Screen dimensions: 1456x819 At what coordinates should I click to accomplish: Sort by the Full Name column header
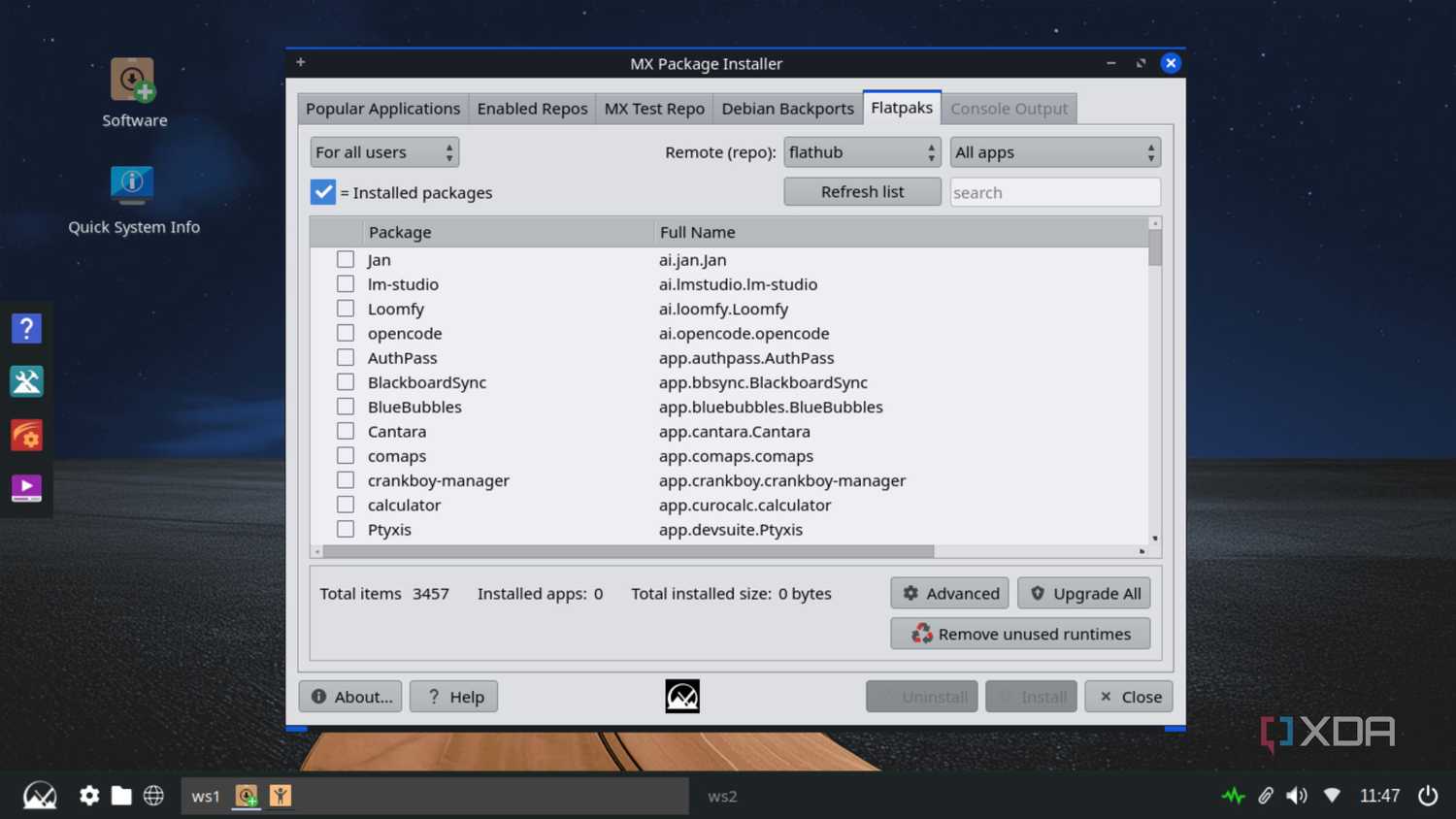(697, 232)
